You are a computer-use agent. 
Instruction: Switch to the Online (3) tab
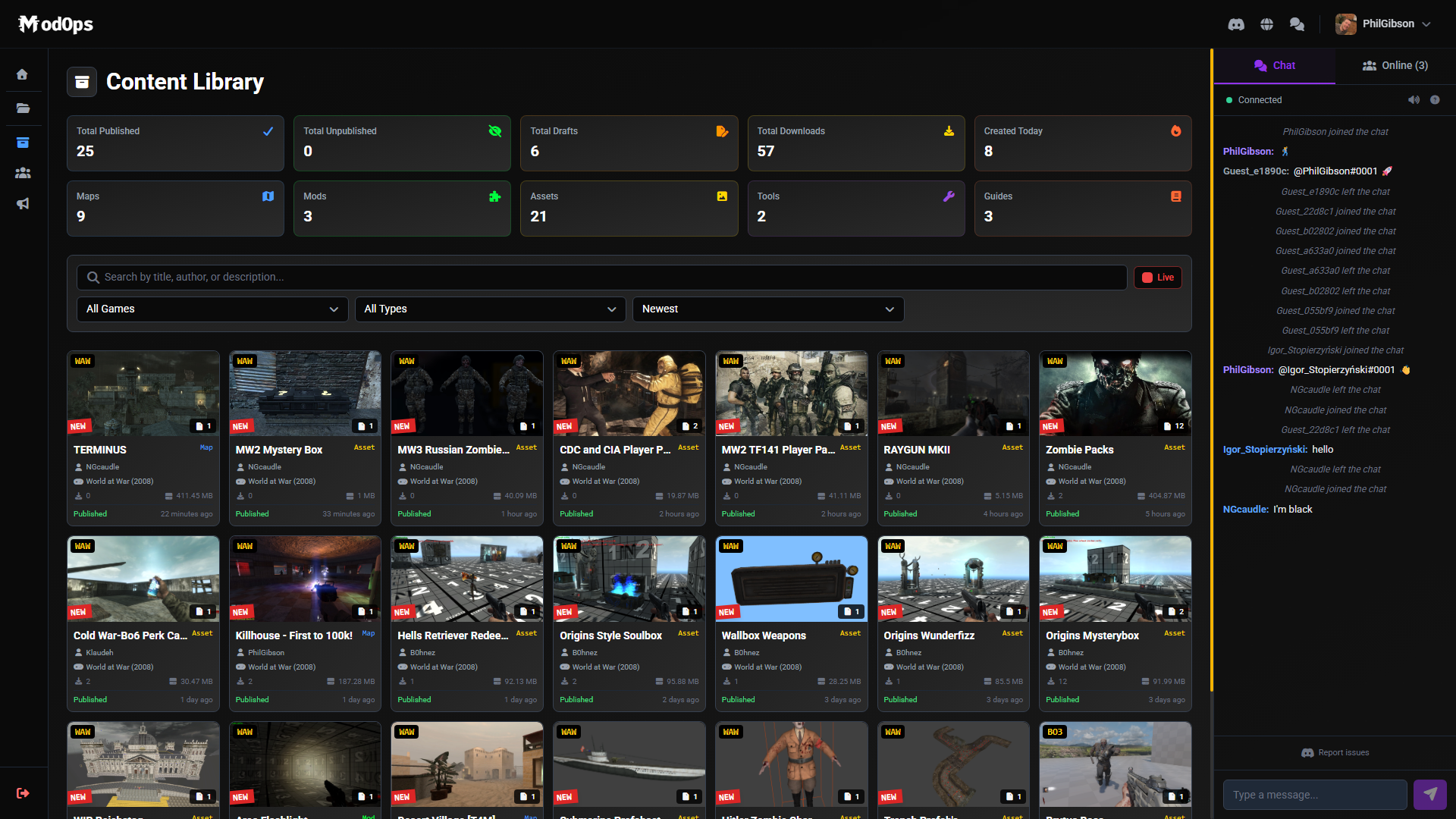tap(1395, 65)
